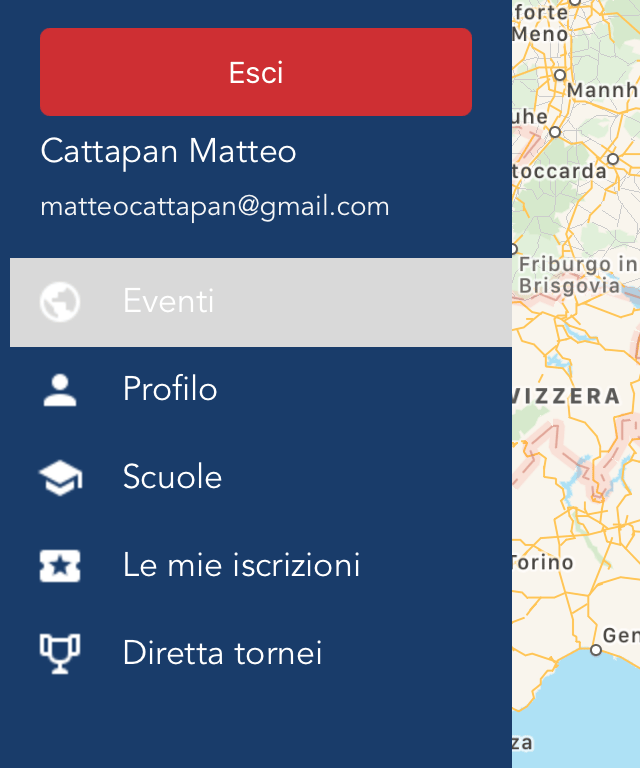The image size is (640, 768).
Task: Select the user name Cattapan Matteo
Action: point(168,151)
